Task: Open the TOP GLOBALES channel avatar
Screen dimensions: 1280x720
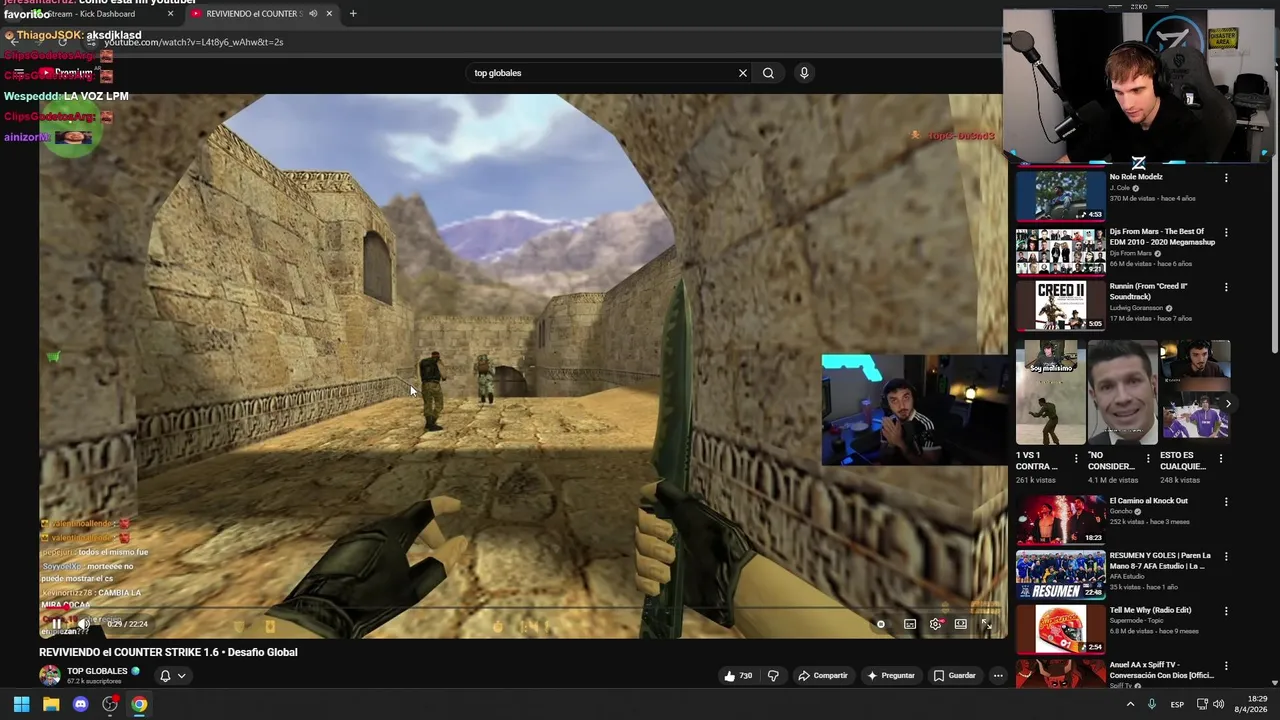Action: (x=50, y=675)
